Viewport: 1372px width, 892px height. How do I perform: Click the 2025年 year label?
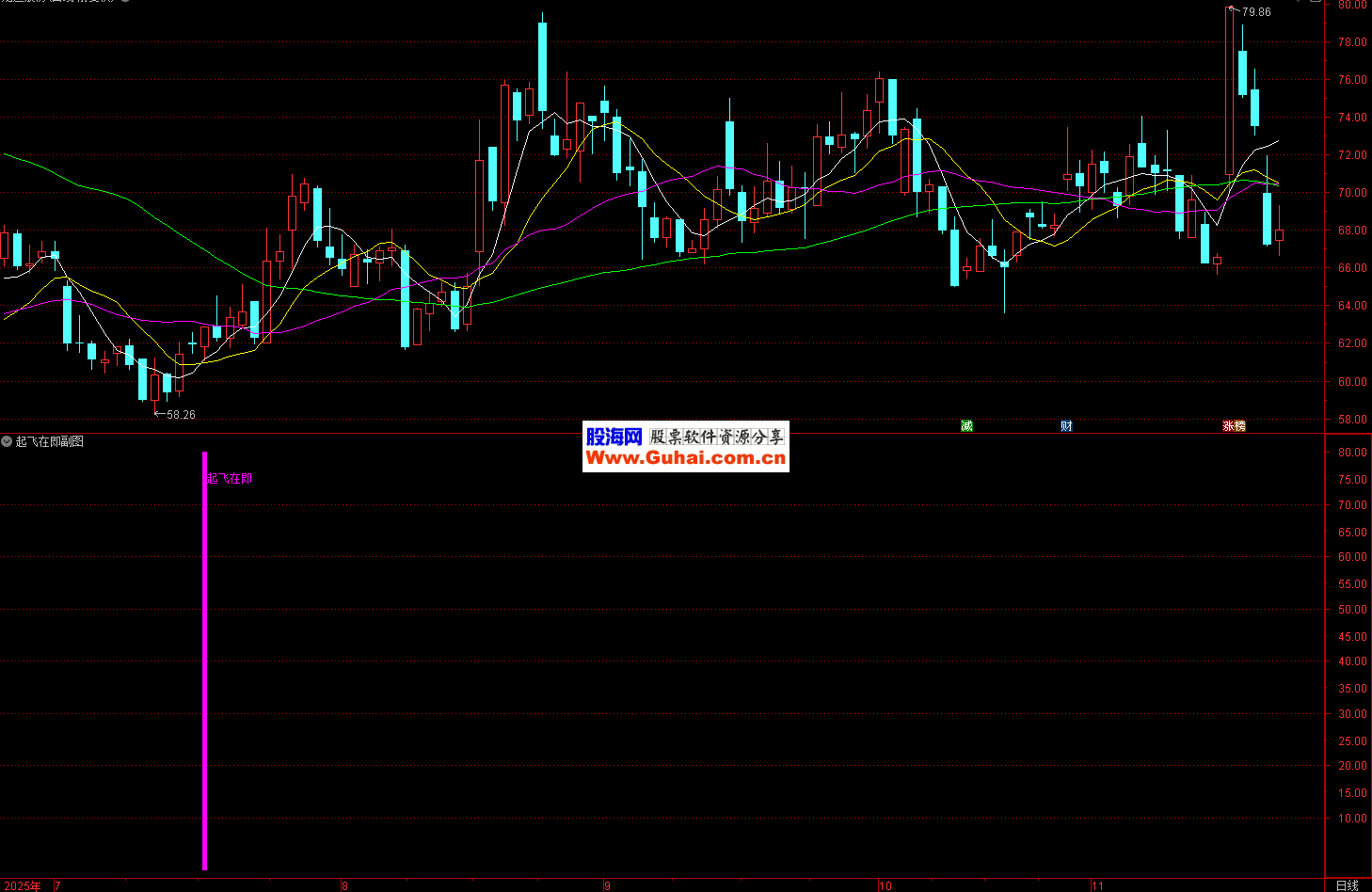click(22, 886)
